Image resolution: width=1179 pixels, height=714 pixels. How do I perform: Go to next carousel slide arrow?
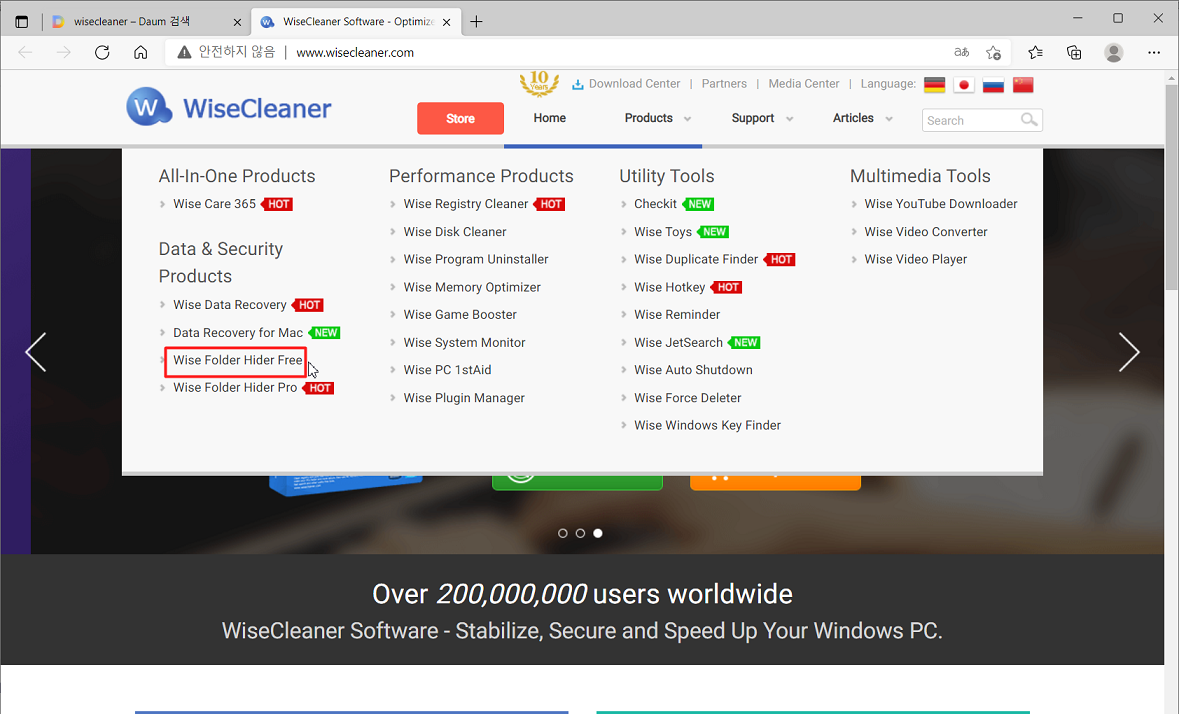coord(1129,352)
